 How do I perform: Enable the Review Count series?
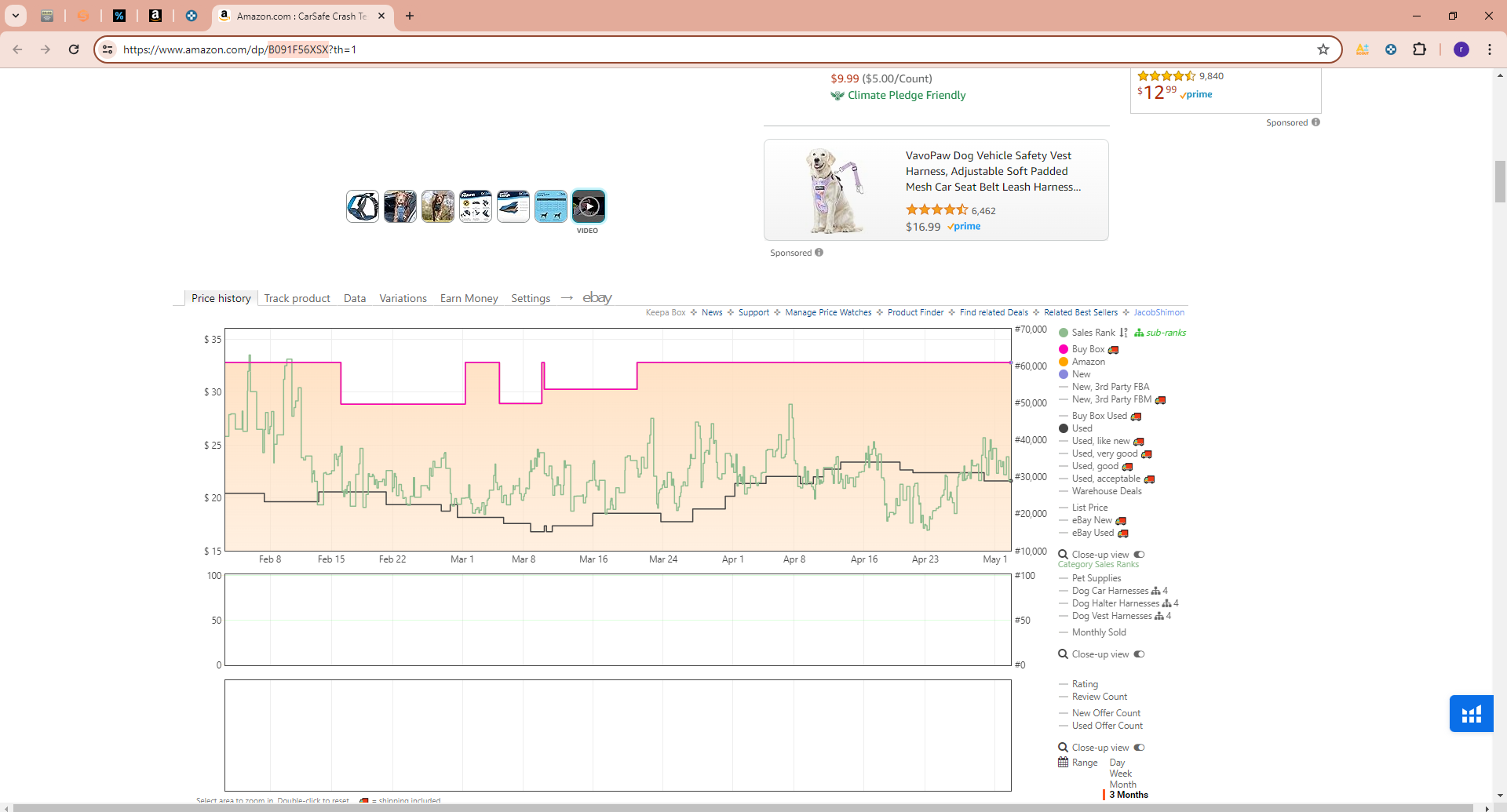coord(1093,697)
